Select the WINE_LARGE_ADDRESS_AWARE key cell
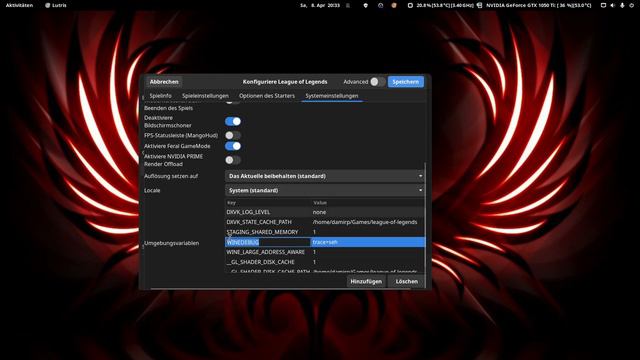Image resolution: width=640 pixels, height=360 pixels. (268, 252)
